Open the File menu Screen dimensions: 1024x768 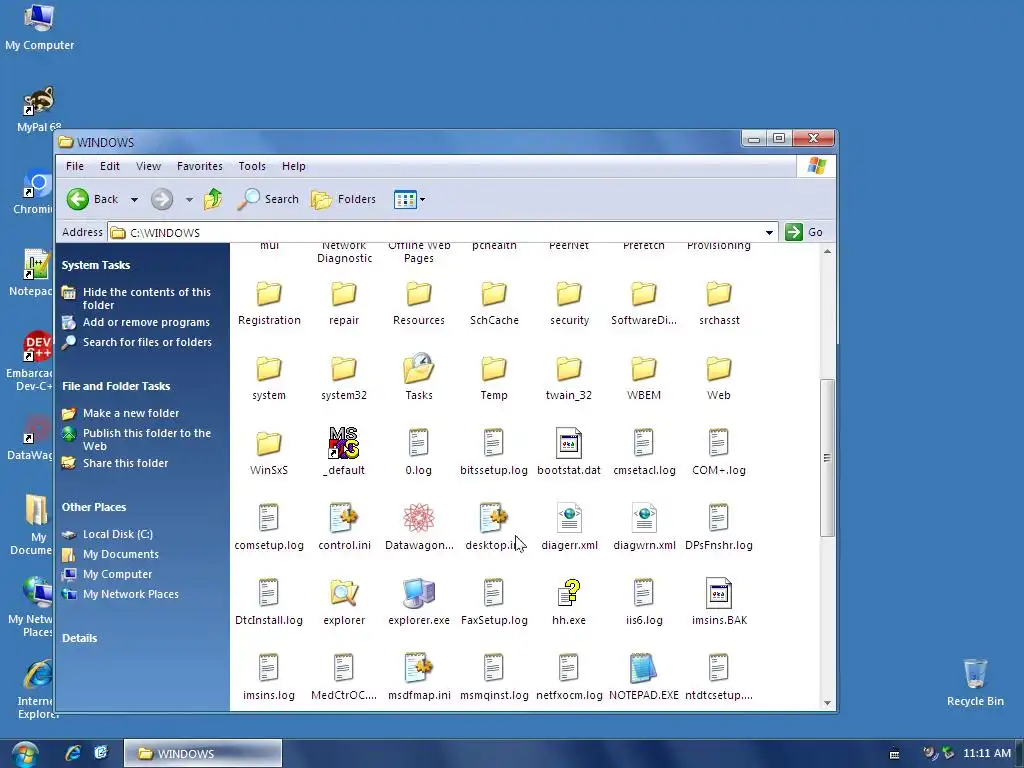coord(74,166)
